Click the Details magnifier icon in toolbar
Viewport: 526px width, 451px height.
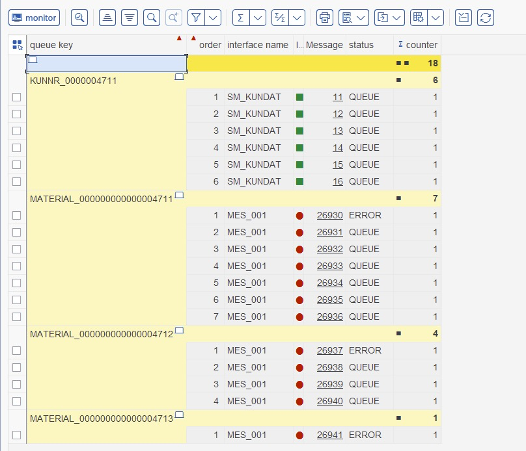click(x=80, y=17)
